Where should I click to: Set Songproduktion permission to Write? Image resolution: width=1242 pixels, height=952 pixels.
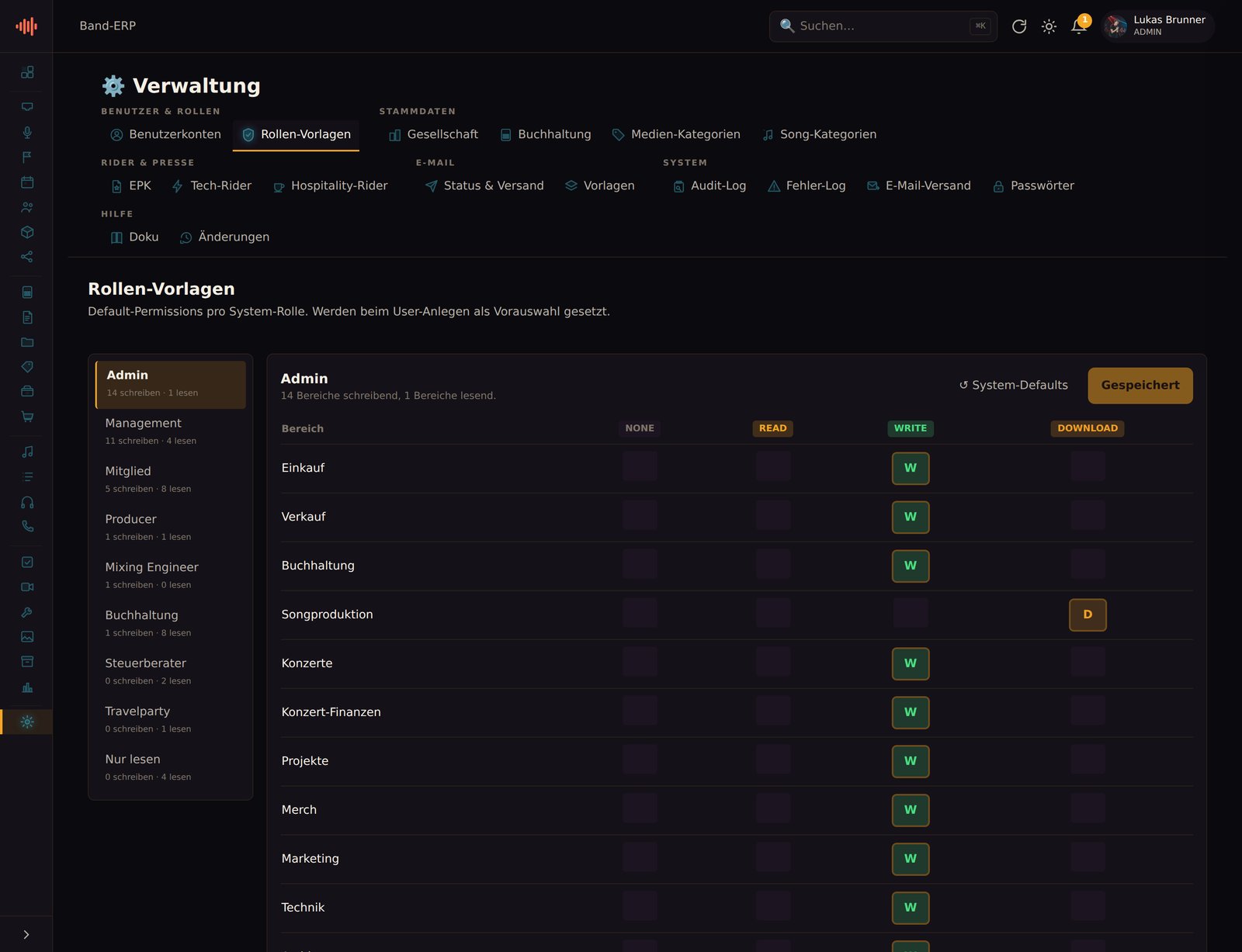[911, 613]
